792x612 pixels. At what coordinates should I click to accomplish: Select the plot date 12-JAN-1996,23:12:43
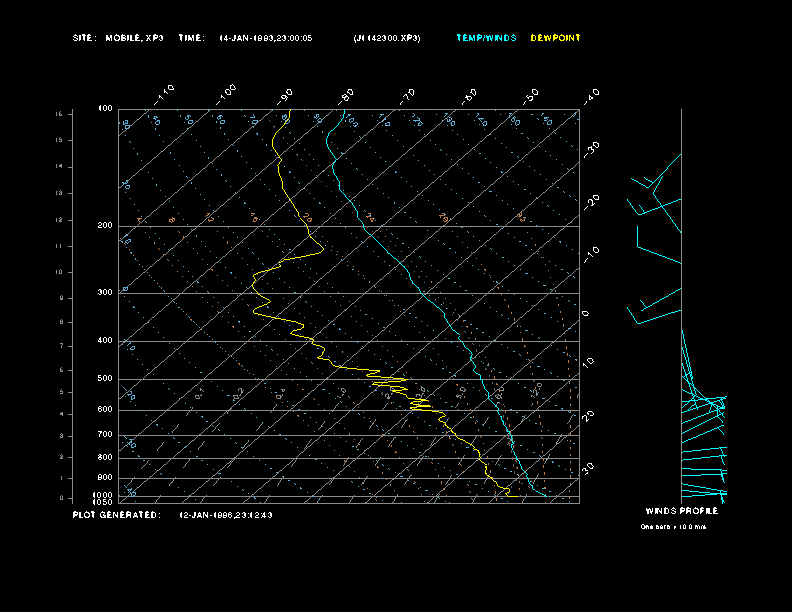point(226,515)
